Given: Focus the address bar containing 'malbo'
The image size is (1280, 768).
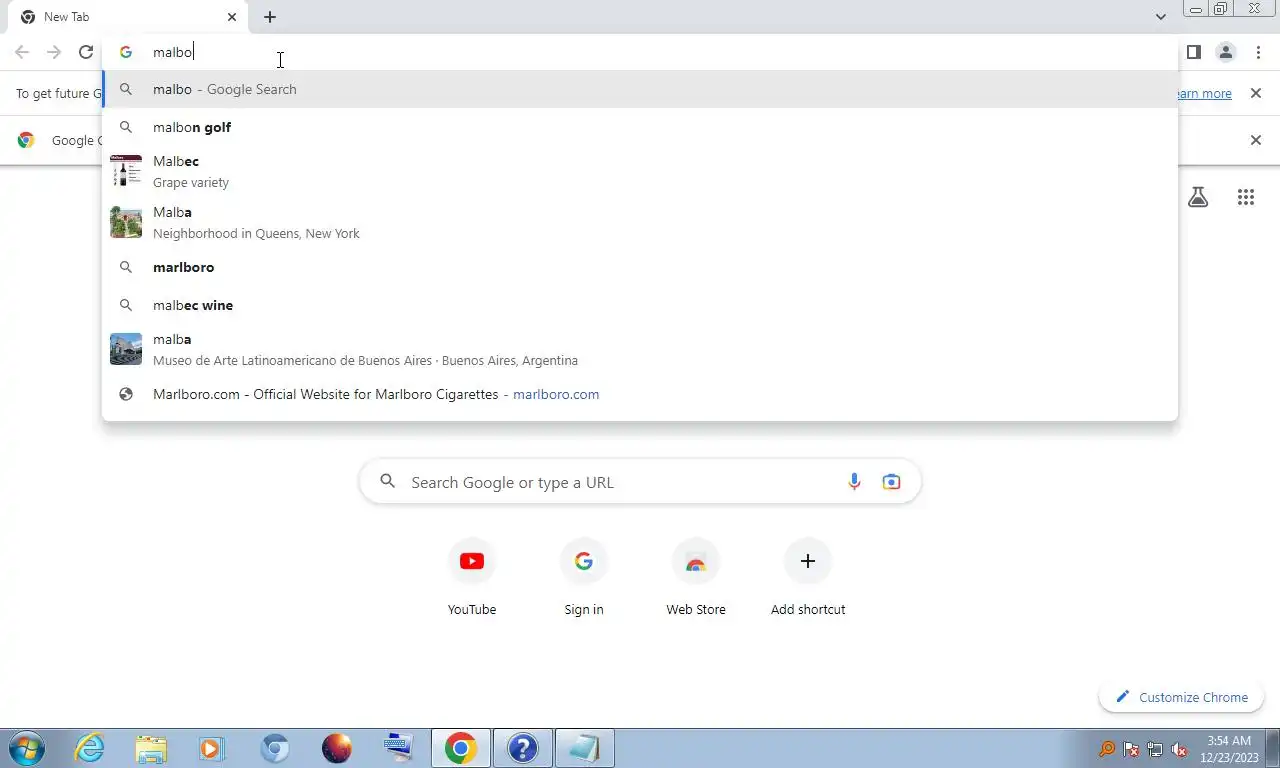Looking at the screenshot, I should click(x=640, y=52).
